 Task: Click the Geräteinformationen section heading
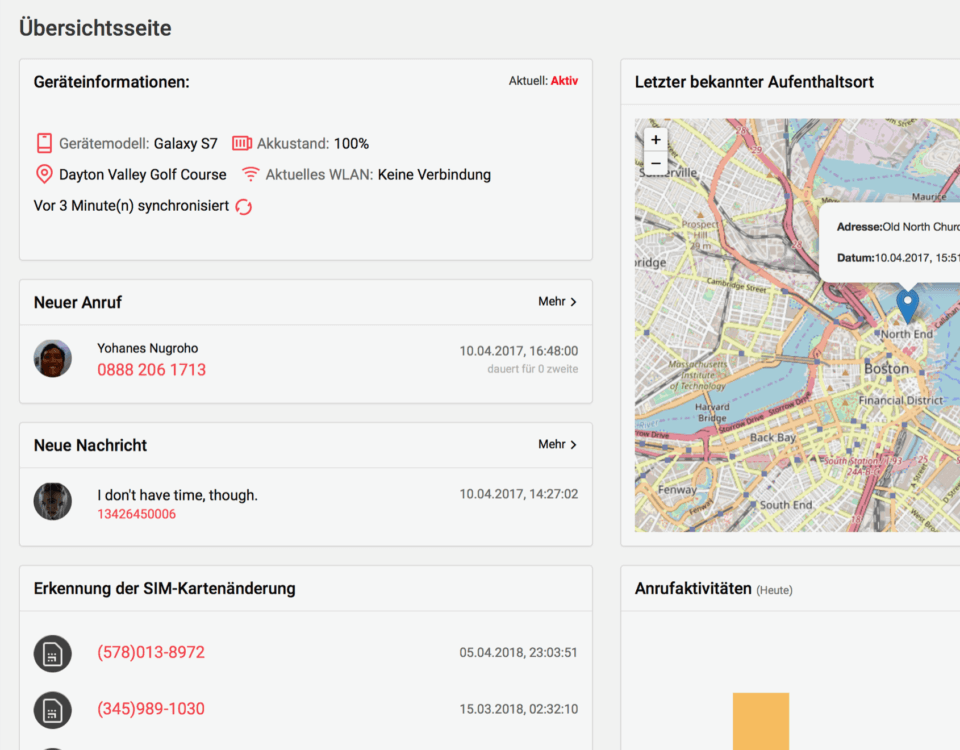coord(111,82)
